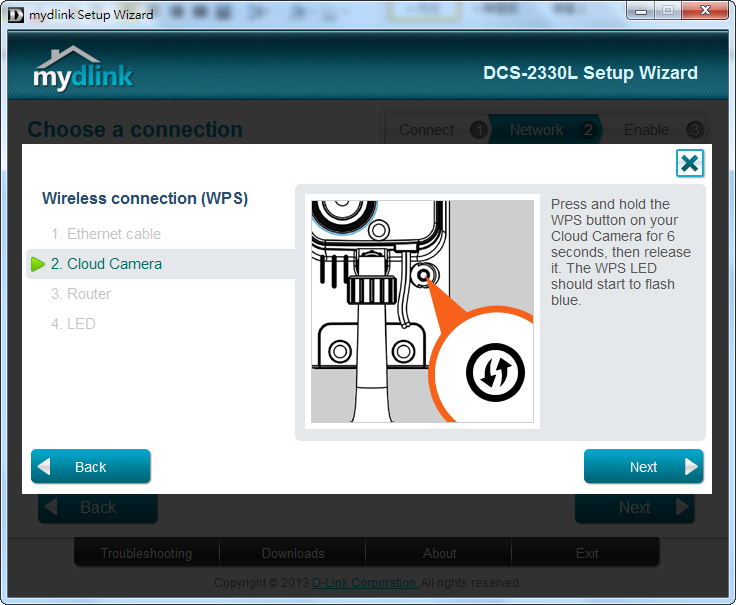Select step 3 Router
The width and height of the screenshot is (736, 605).
tap(81, 294)
